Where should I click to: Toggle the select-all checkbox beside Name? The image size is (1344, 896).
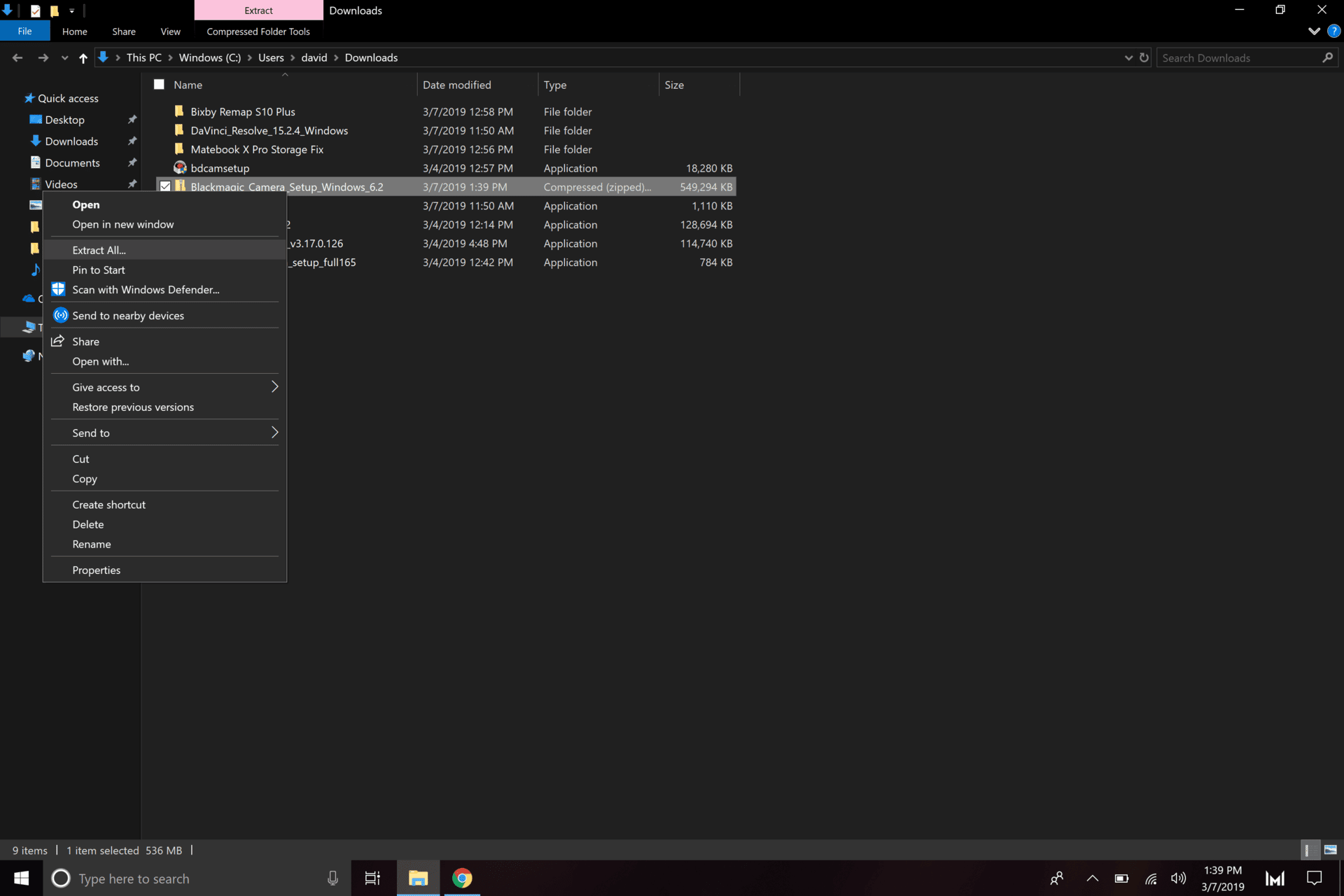(x=159, y=85)
